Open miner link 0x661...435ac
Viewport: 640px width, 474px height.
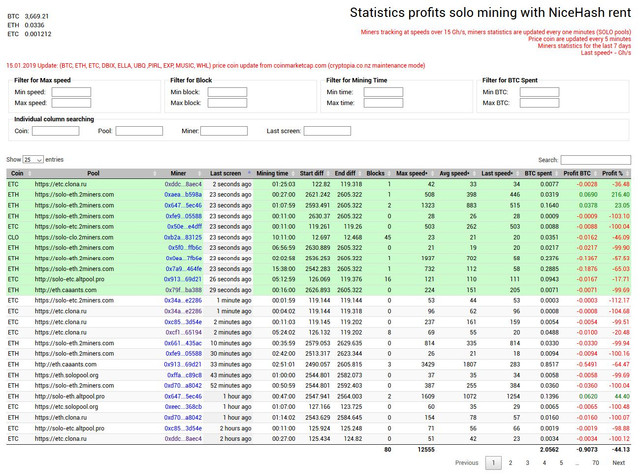click(183, 343)
